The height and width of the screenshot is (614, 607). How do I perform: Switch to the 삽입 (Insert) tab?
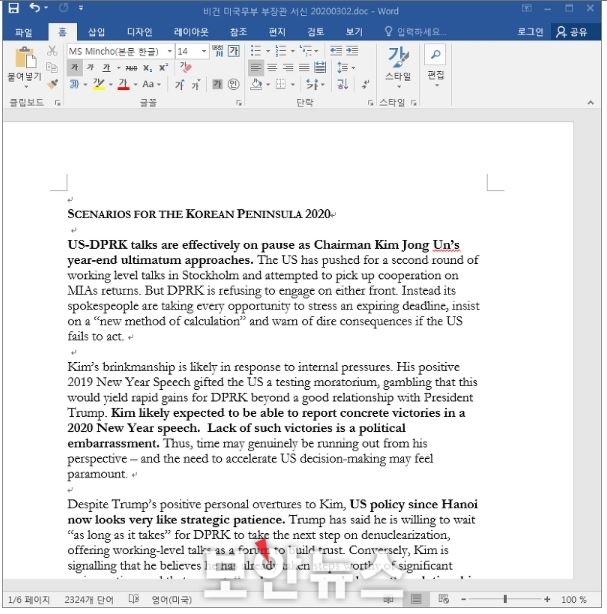coord(96,32)
